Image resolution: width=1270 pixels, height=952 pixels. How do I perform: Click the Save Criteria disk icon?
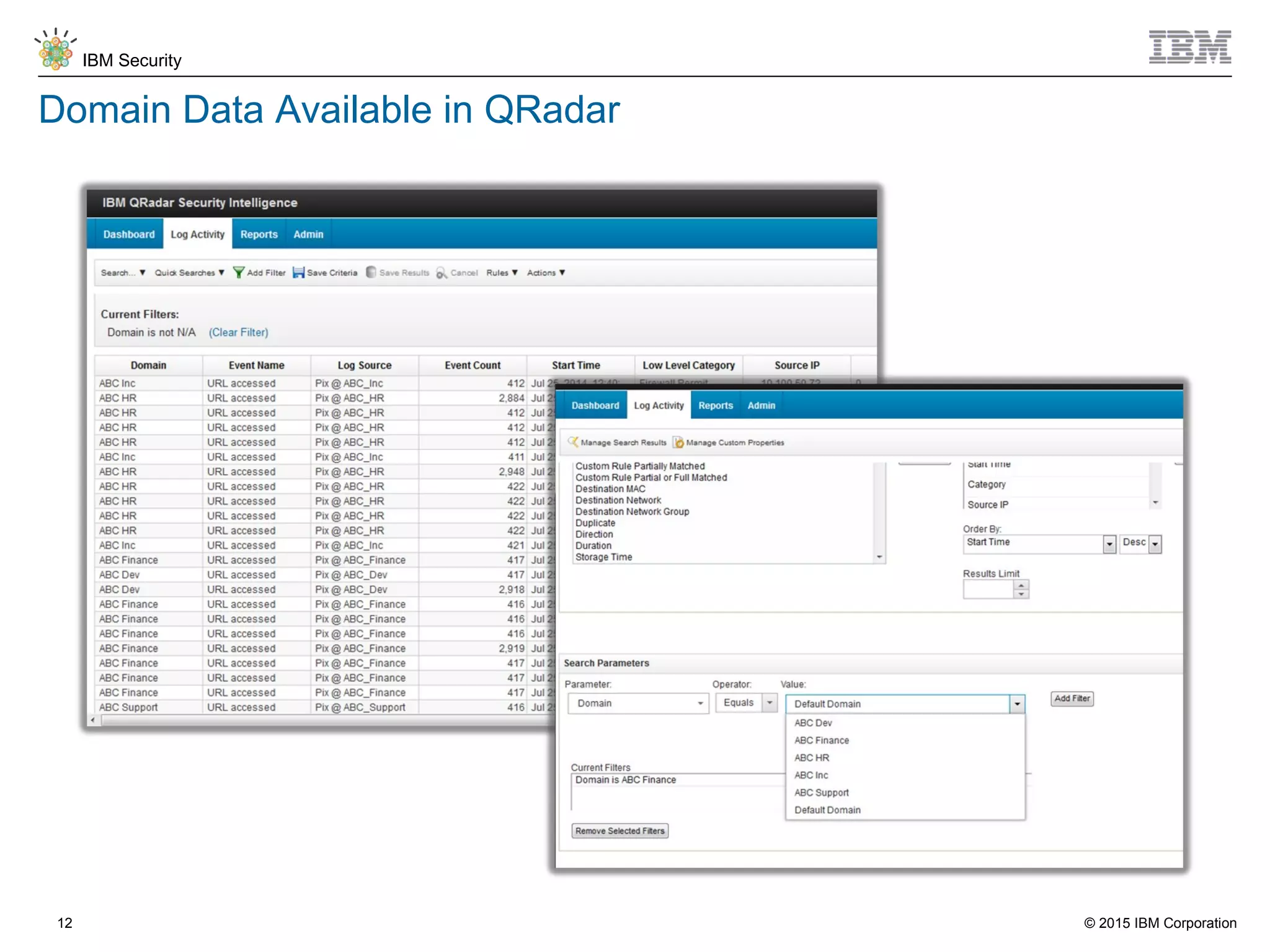pos(298,273)
